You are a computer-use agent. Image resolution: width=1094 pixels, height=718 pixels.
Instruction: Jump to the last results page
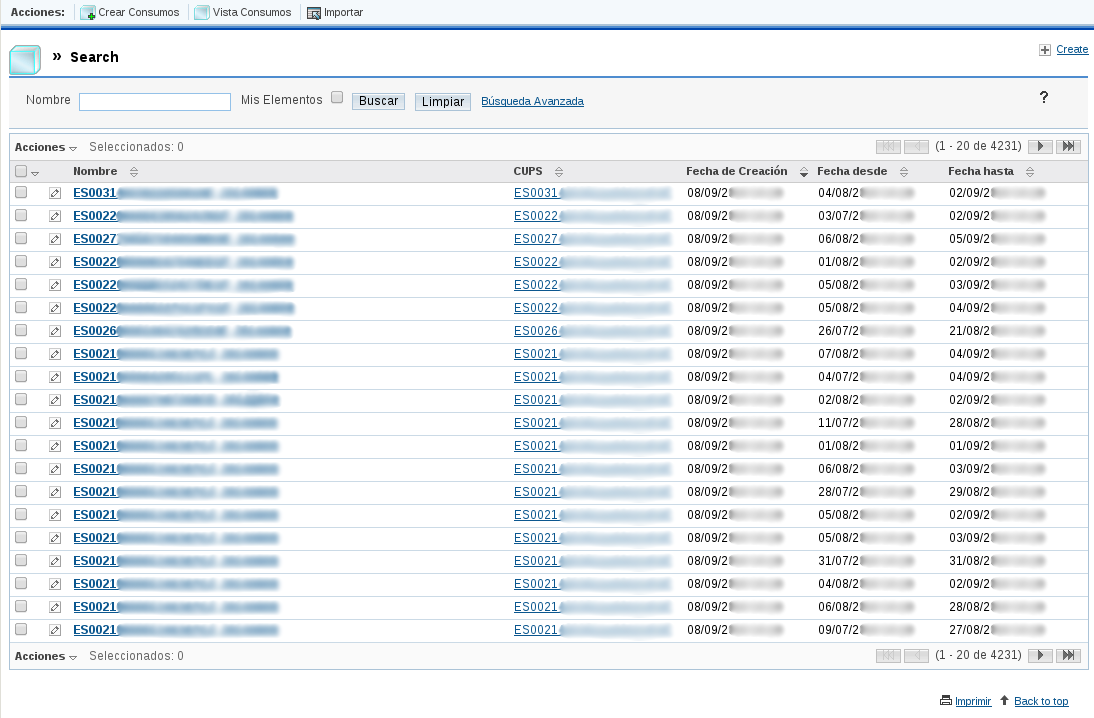coord(1068,146)
